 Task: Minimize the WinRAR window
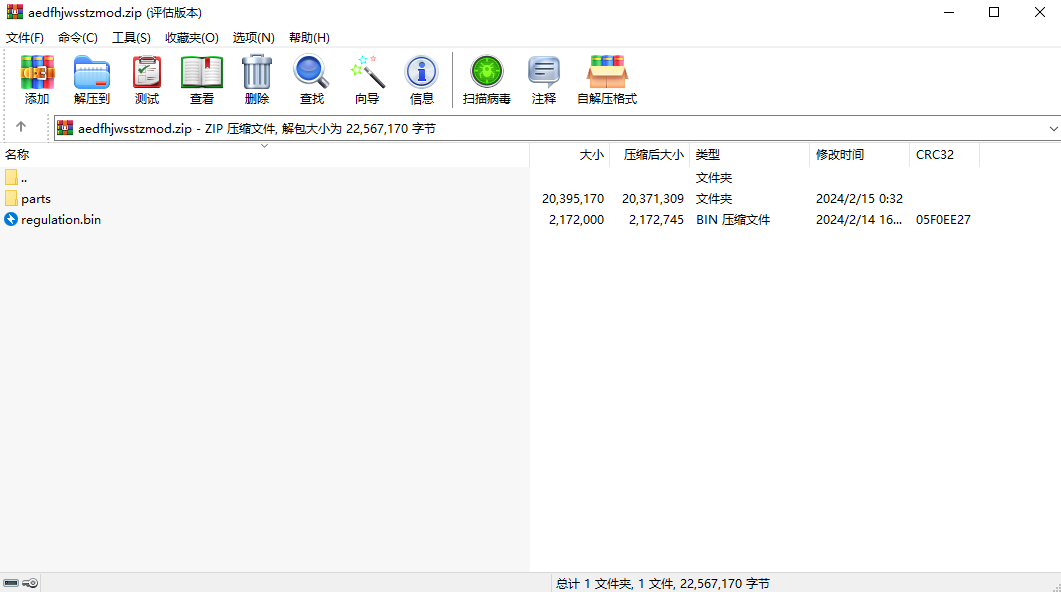click(949, 12)
